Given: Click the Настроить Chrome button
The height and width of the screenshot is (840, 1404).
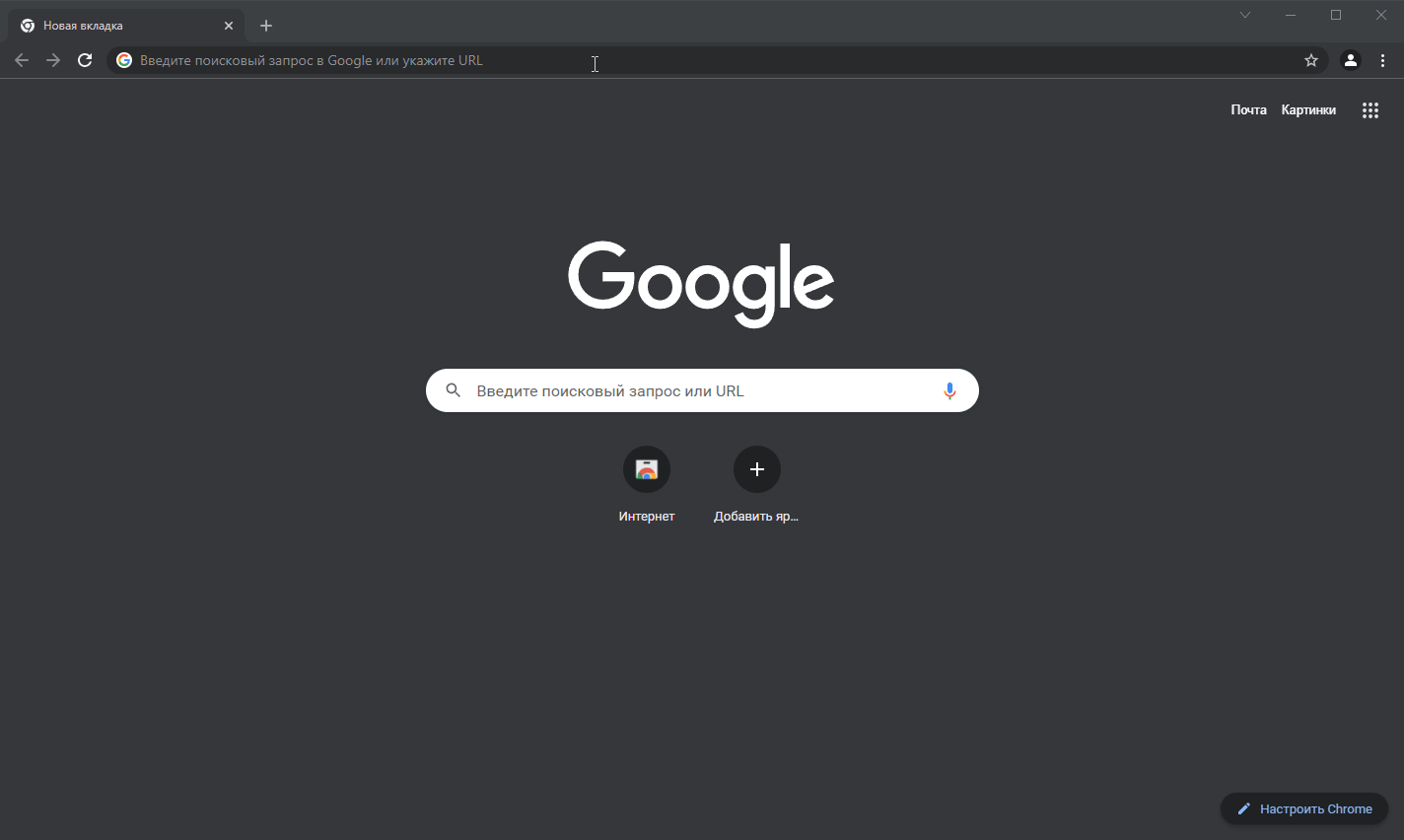Looking at the screenshot, I should (1304, 808).
